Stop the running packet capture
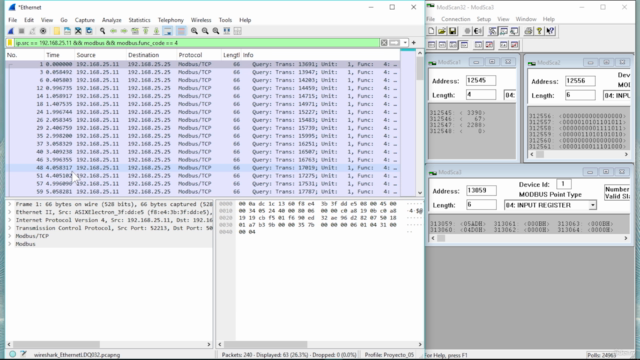The image size is (640, 360). click(x=22, y=31)
